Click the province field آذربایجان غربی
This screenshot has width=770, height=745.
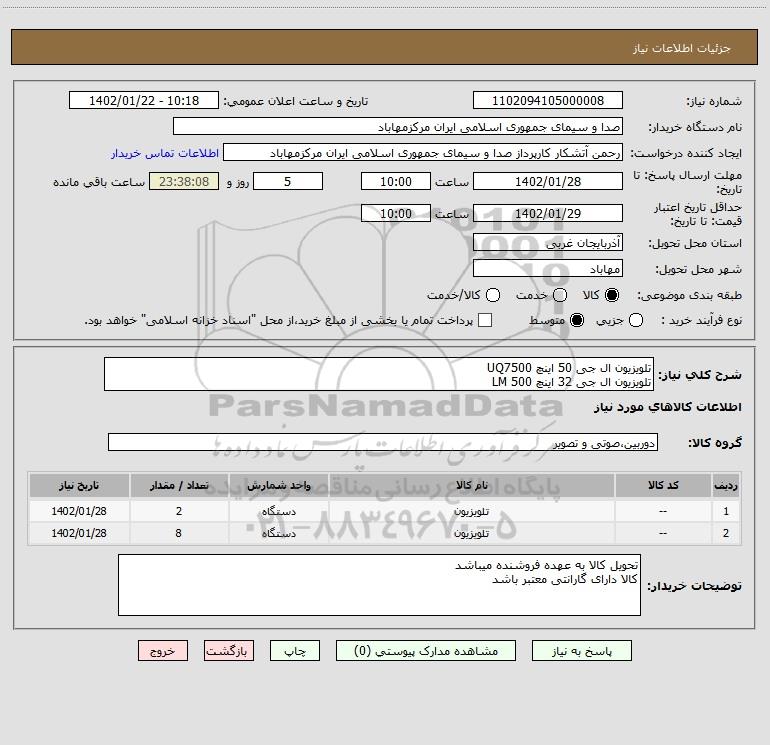[x=548, y=242]
